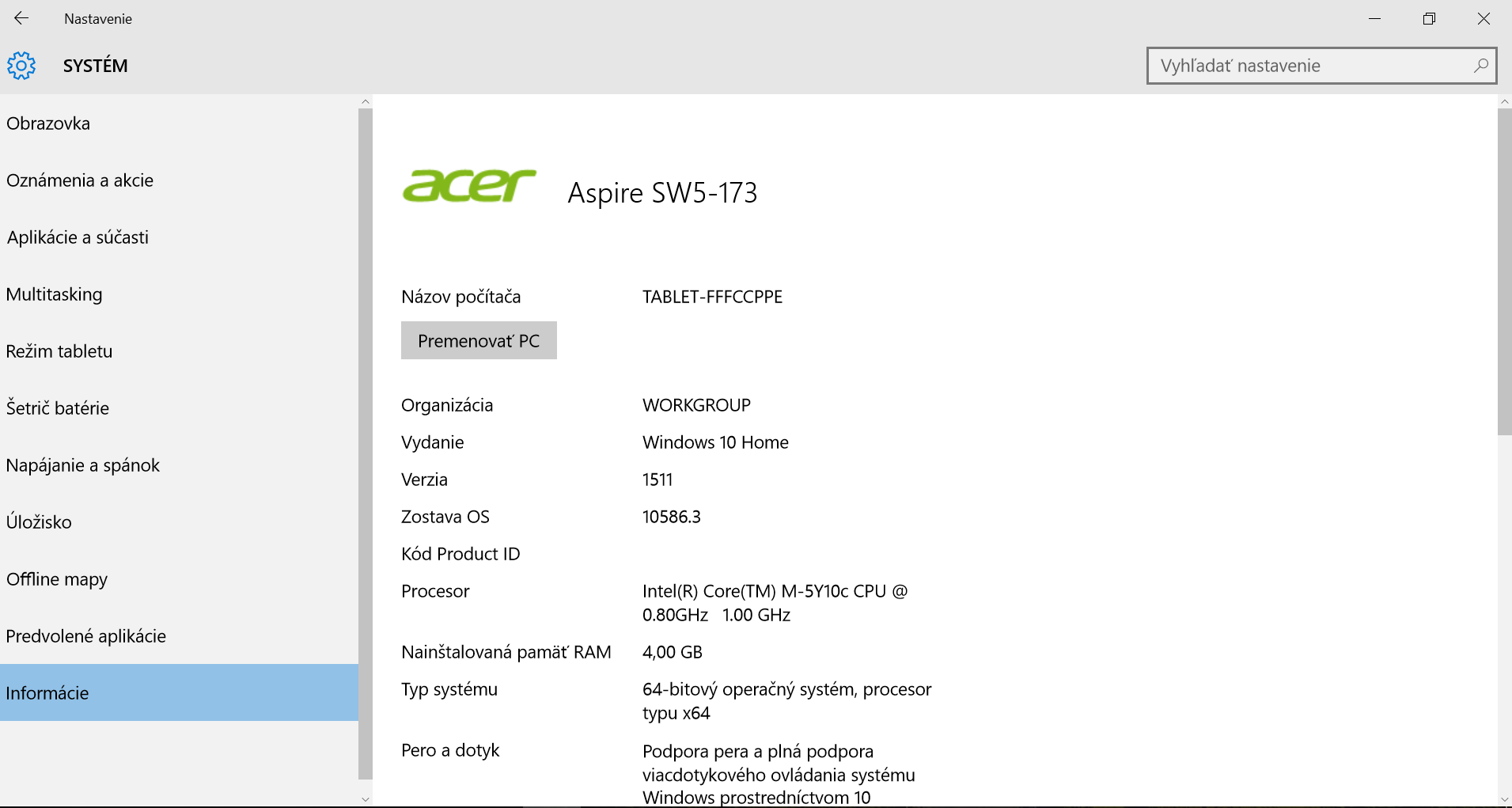Click computer name TABLET-FFFCCPPE
1512x808 pixels.
click(712, 297)
